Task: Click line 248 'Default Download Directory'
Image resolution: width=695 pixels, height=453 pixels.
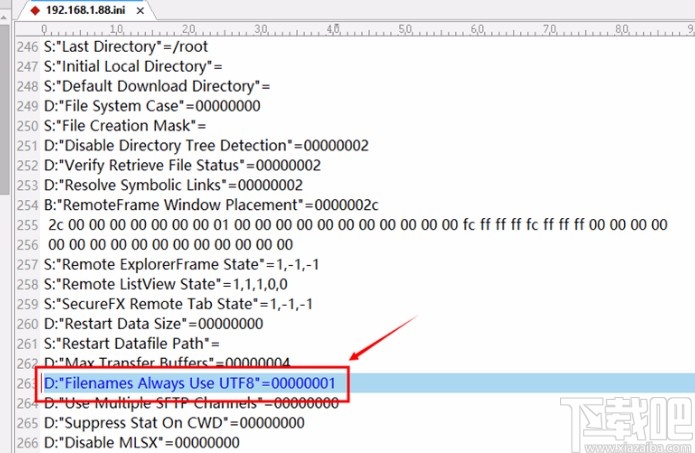Action: pos(157,86)
